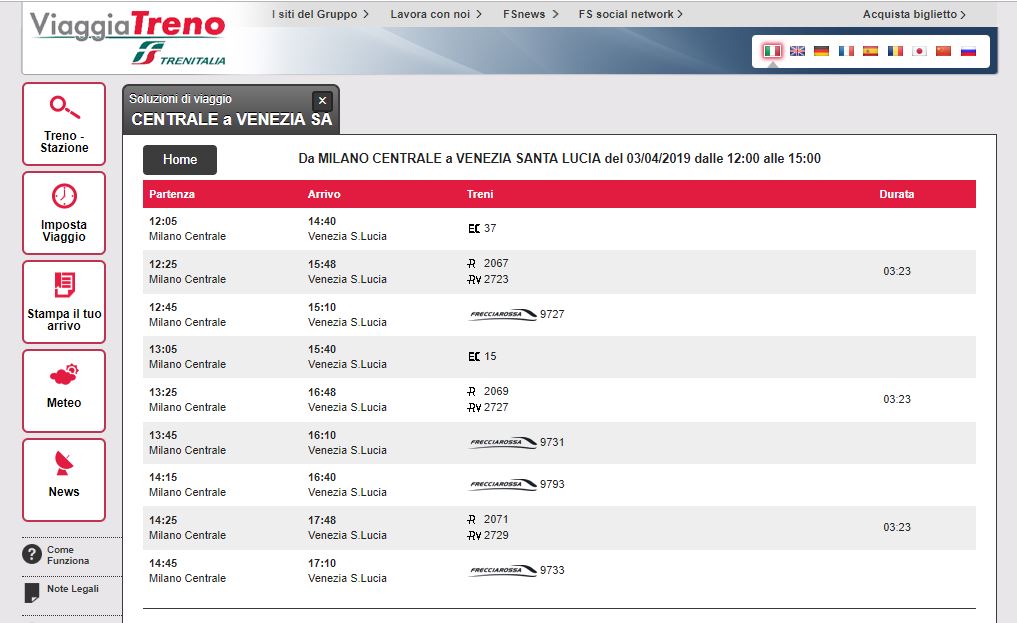This screenshot has width=1017, height=623.
Task: Click the Home button
Action: 180,159
